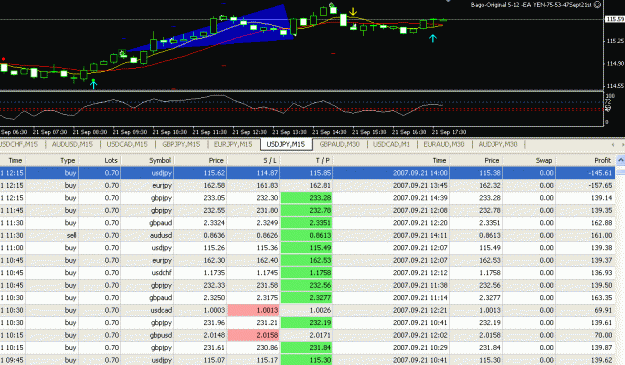Image resolution: width=625 pixels, height=365 pixels.
Task: Open the AUDJPY,M30 chart tab
Action: click(x=498, y=144)
